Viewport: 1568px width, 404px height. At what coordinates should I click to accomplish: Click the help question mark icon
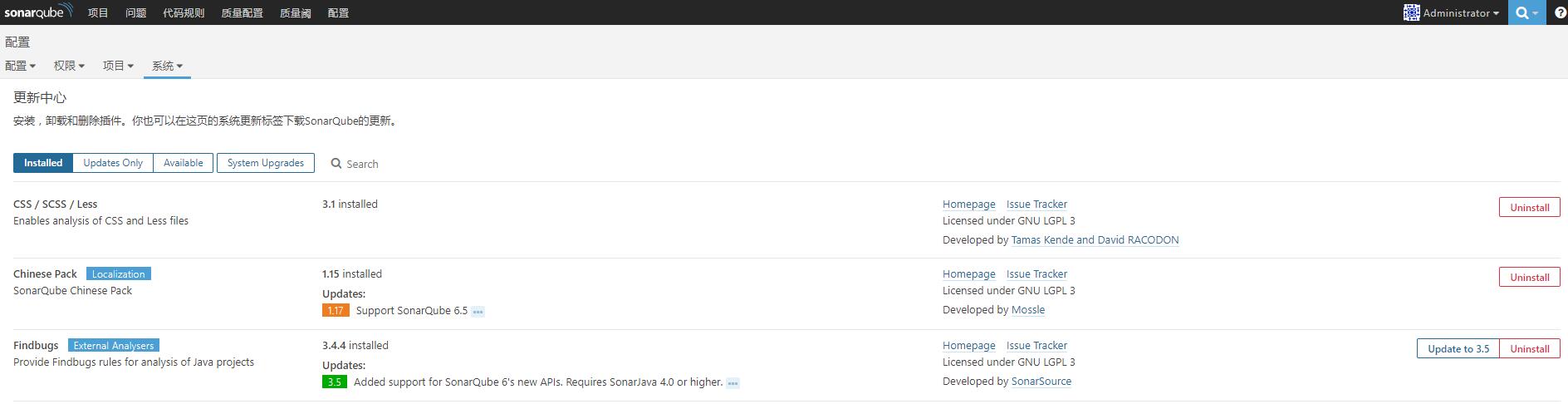click(1560, 12)
